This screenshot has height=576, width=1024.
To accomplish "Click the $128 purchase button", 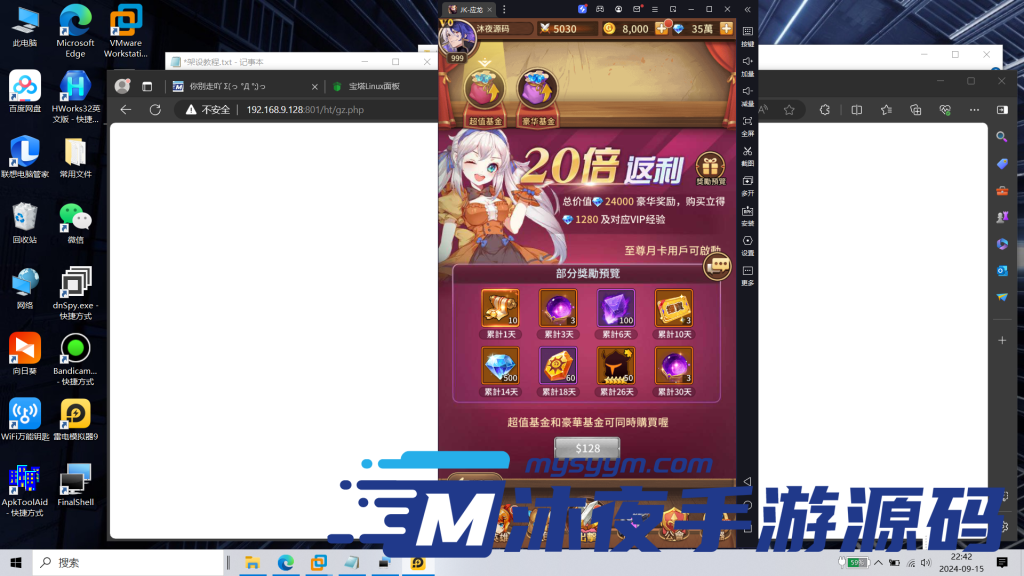I will (586, 449).
